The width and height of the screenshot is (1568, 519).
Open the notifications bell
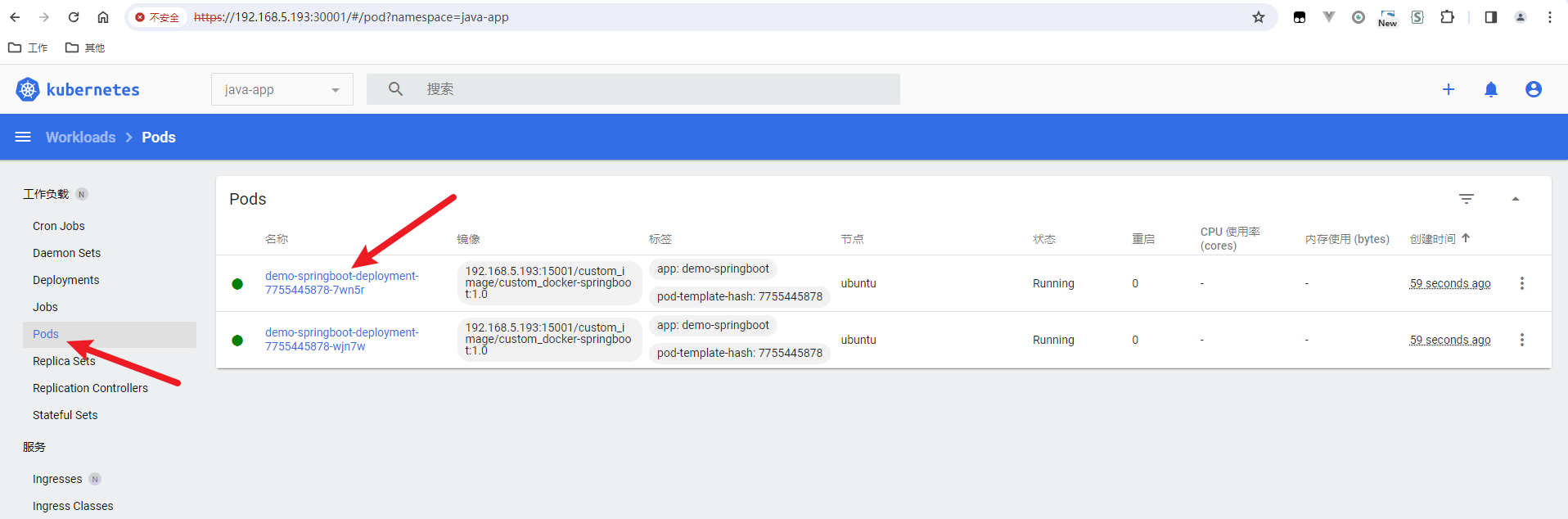[x=1490, y=89]
